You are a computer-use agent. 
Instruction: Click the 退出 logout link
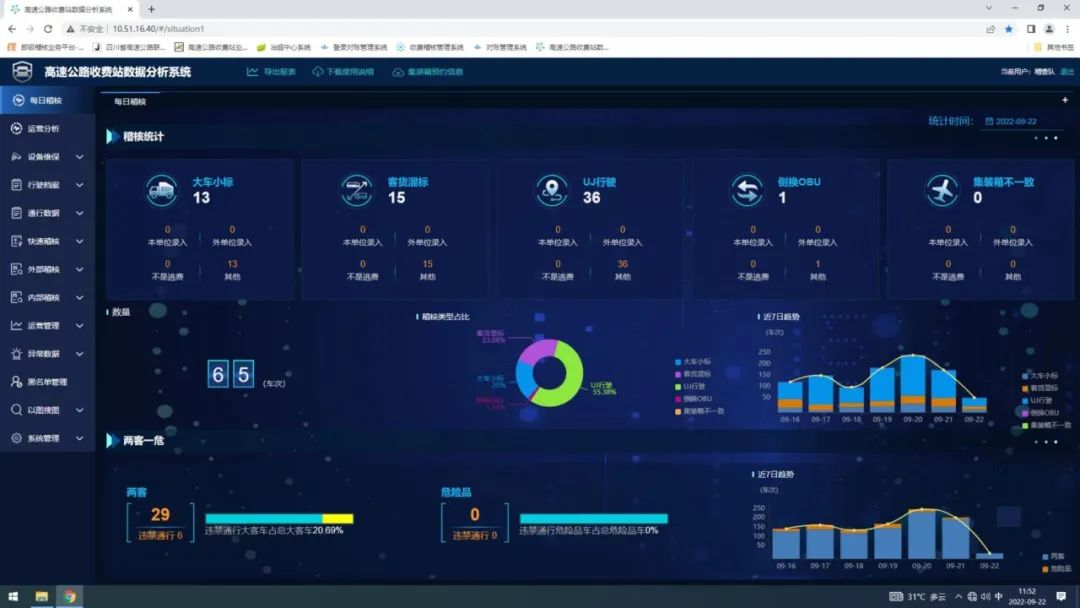[1067, 72]
